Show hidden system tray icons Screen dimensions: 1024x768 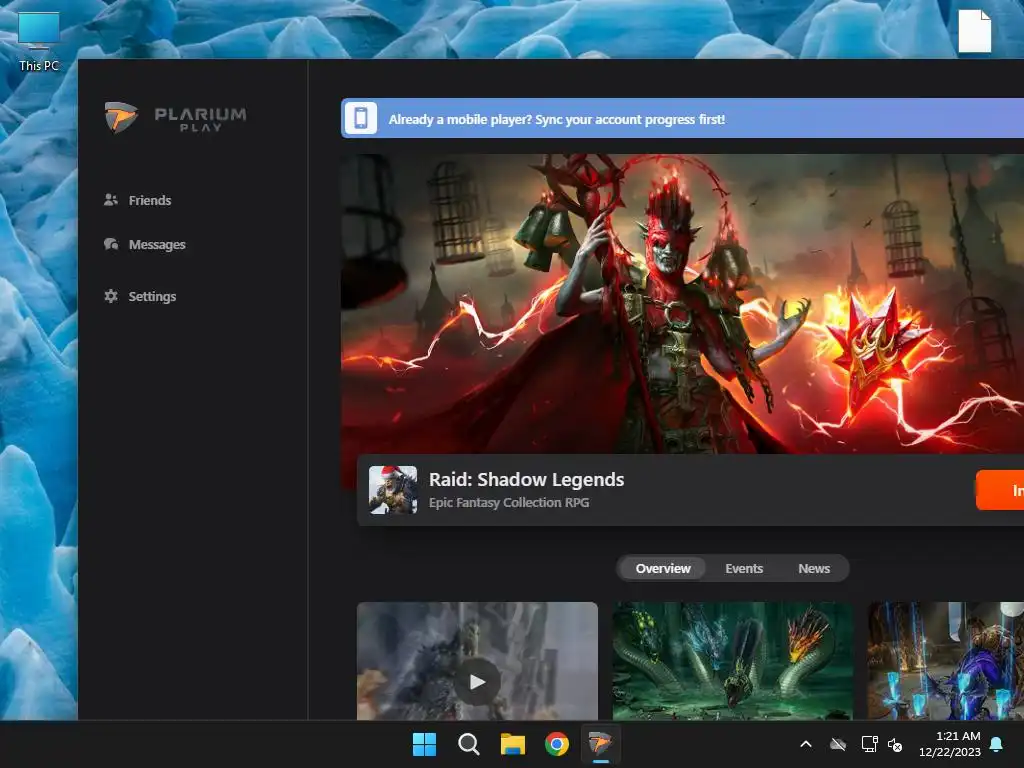[806, 744]
